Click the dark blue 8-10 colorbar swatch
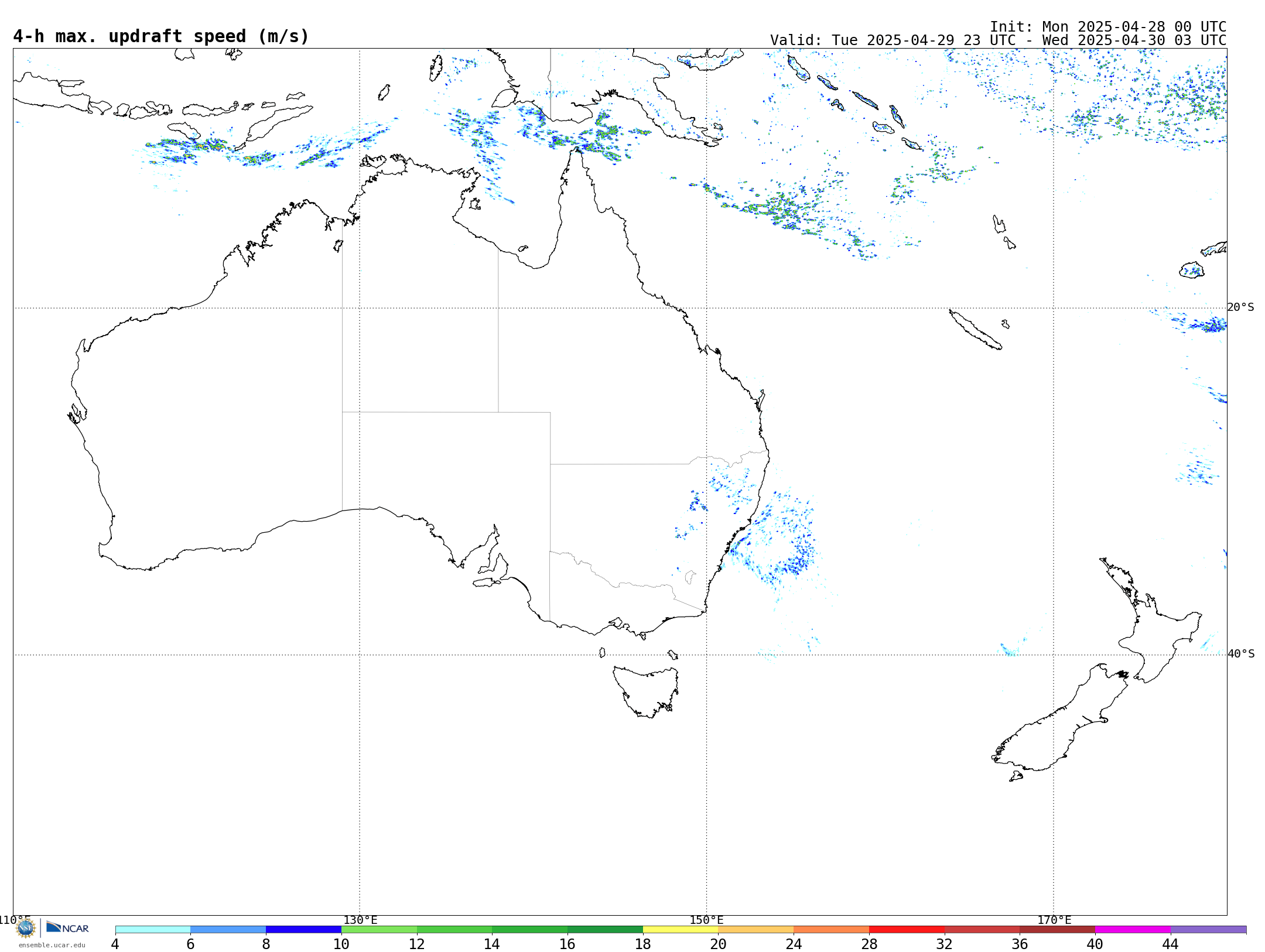Viewport: 1265px width, 952px height. click(303, 930)
